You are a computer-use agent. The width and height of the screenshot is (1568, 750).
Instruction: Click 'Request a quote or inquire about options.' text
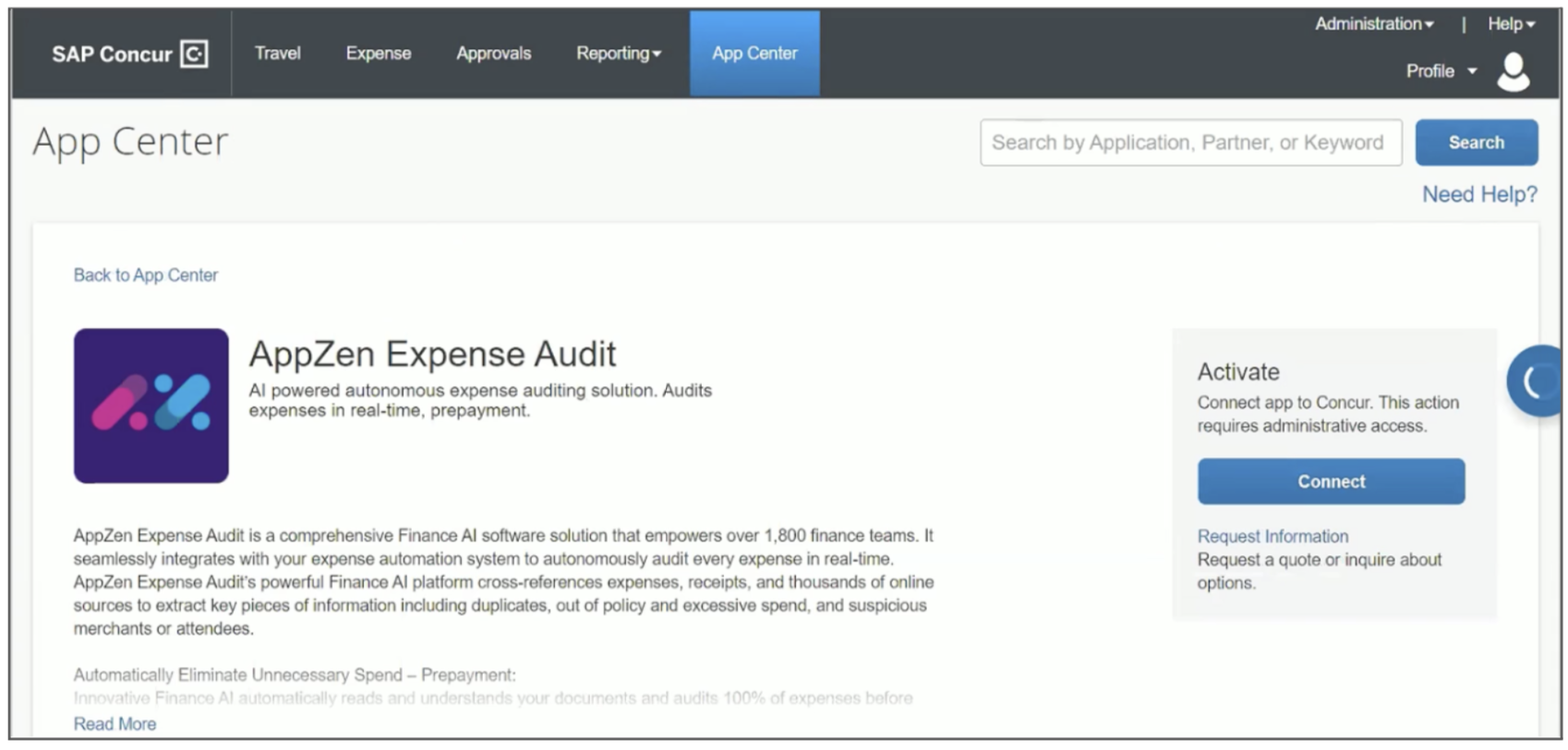pos(1319,572)
